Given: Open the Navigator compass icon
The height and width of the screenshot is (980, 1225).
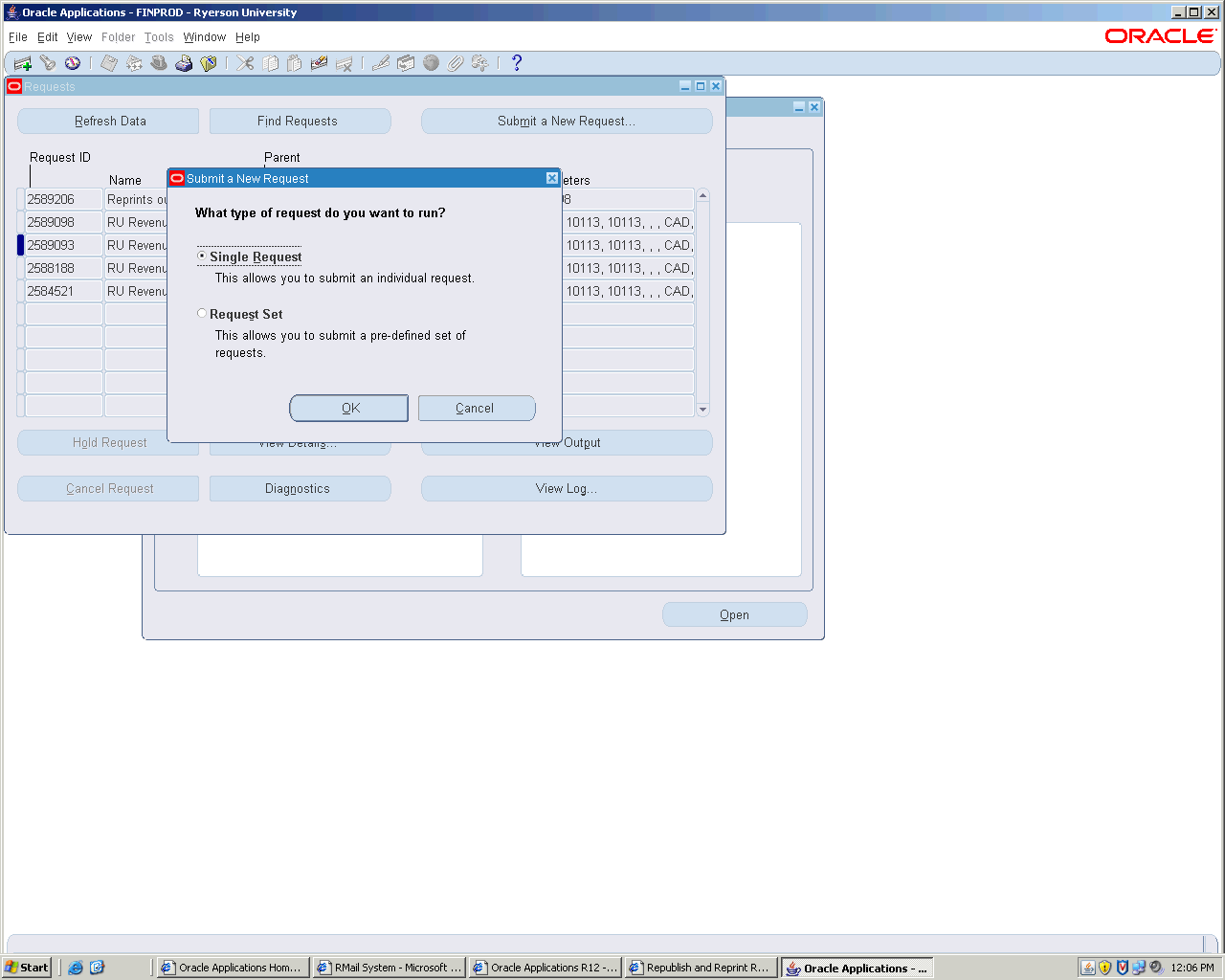Looking at the screenshot, I should tap(73, 63).
